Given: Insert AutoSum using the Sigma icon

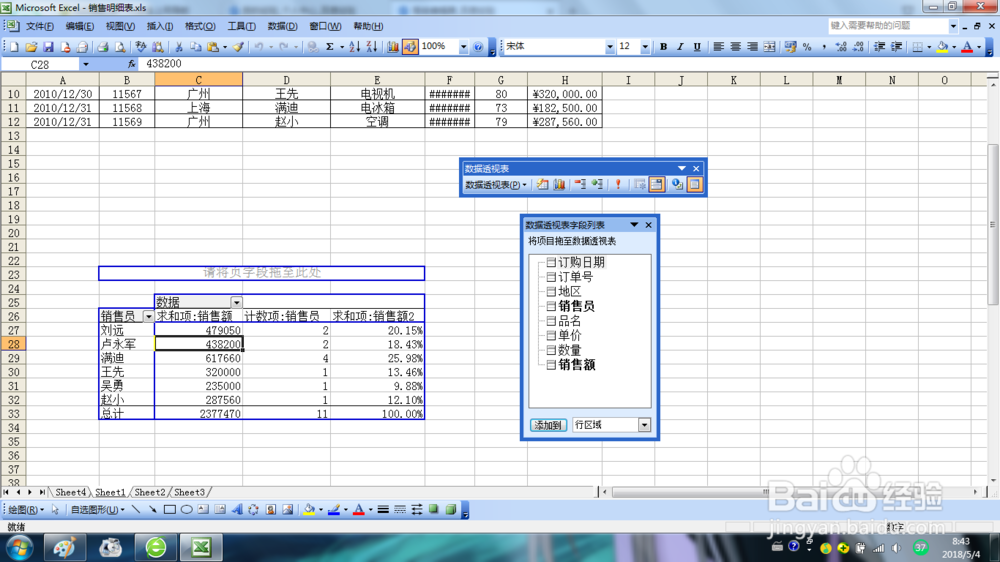Looking at the screenshot, I should pyautogui.click(x=330, y=47).
